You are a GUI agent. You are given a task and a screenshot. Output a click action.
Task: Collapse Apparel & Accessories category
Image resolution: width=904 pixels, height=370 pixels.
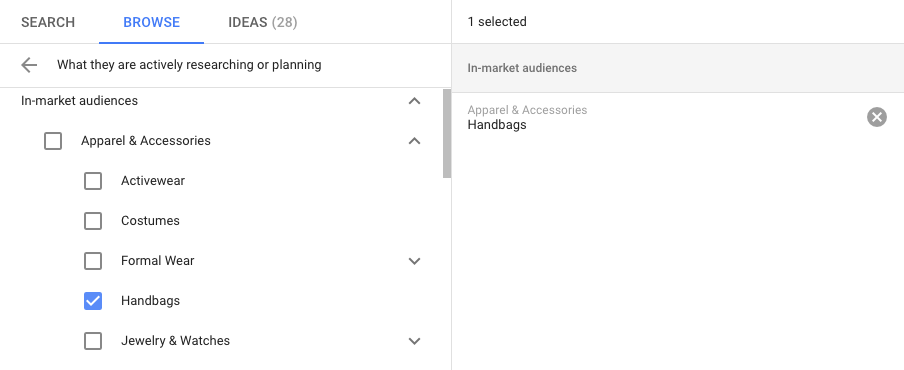point(414,141)
